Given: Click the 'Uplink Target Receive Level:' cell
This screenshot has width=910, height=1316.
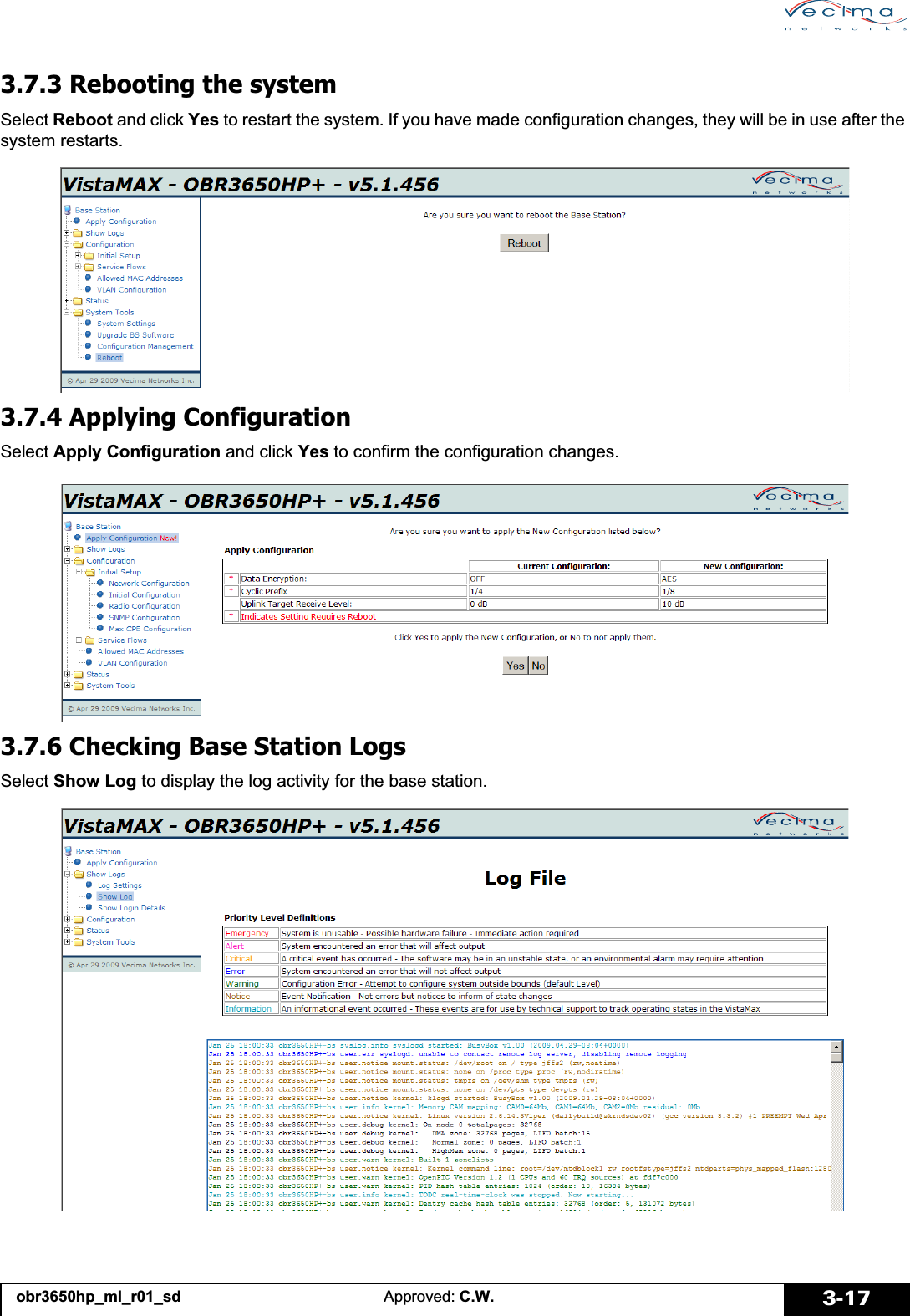Looking at the screenshot, I should pos(353,604).
